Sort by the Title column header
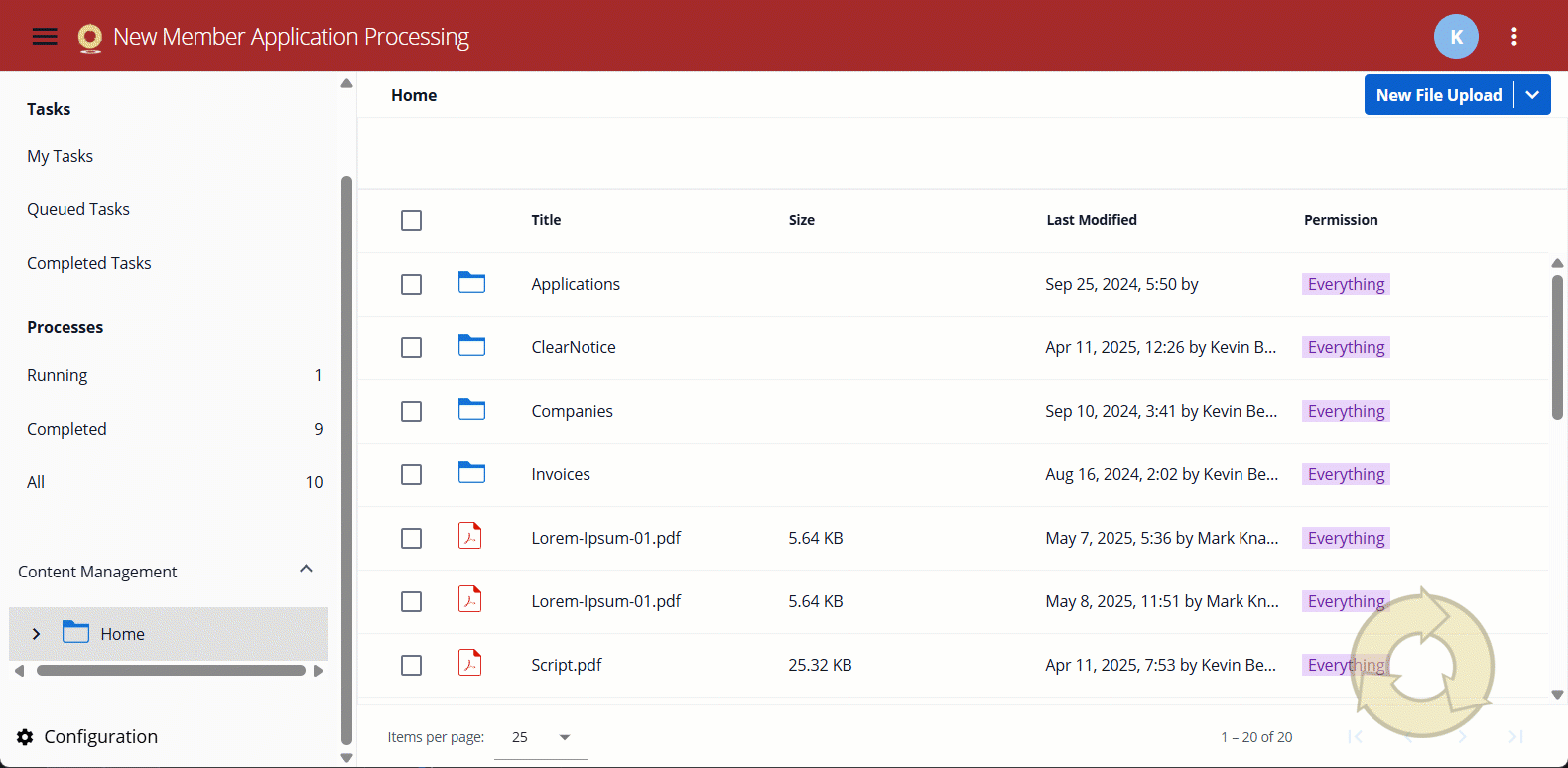 [546, 220]
